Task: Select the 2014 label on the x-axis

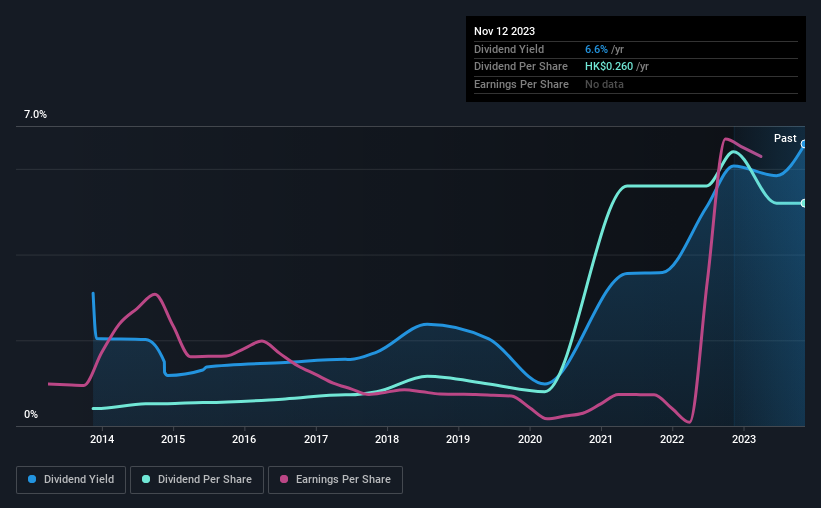Action: point(101,439)
